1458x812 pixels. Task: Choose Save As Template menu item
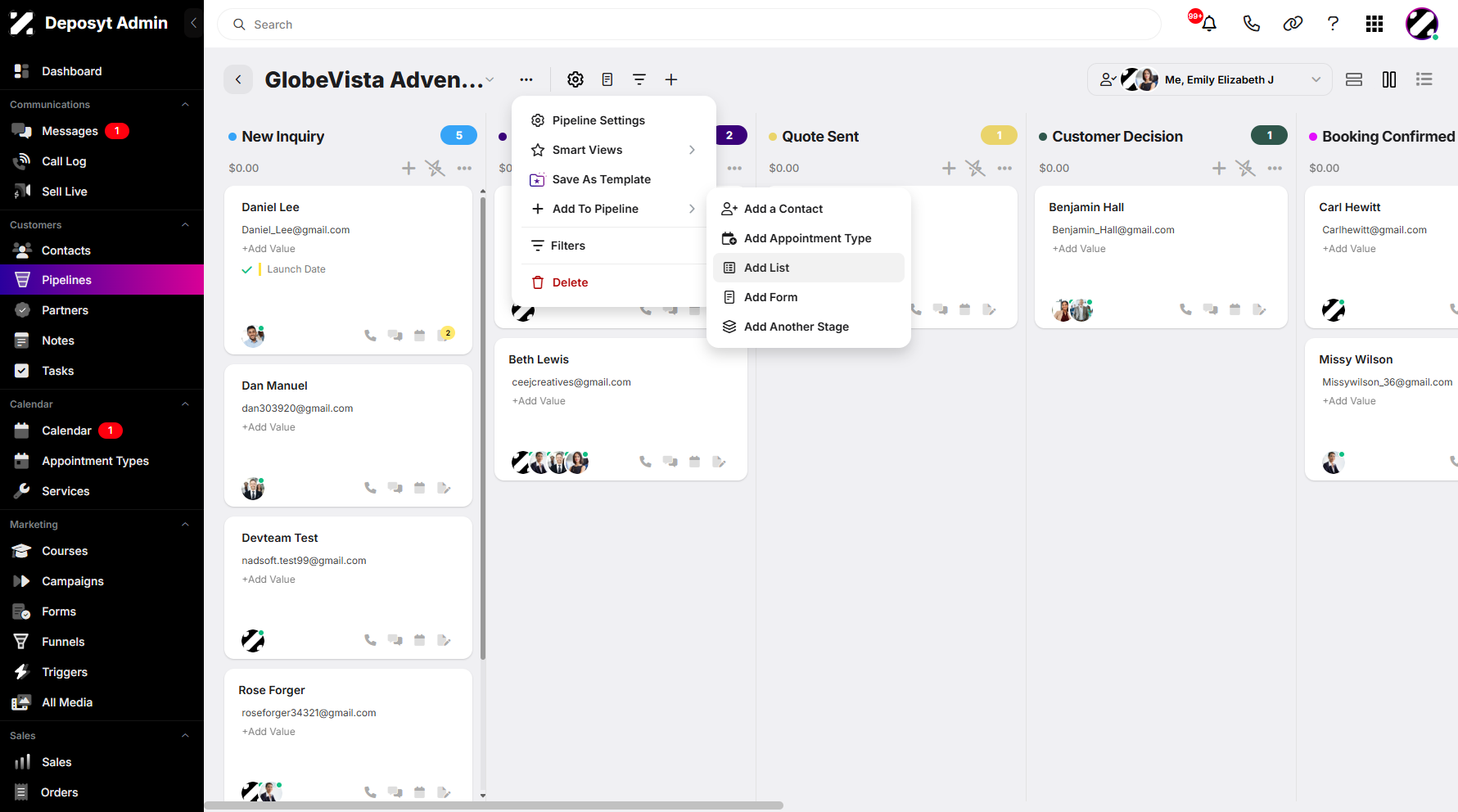(614, 179)
